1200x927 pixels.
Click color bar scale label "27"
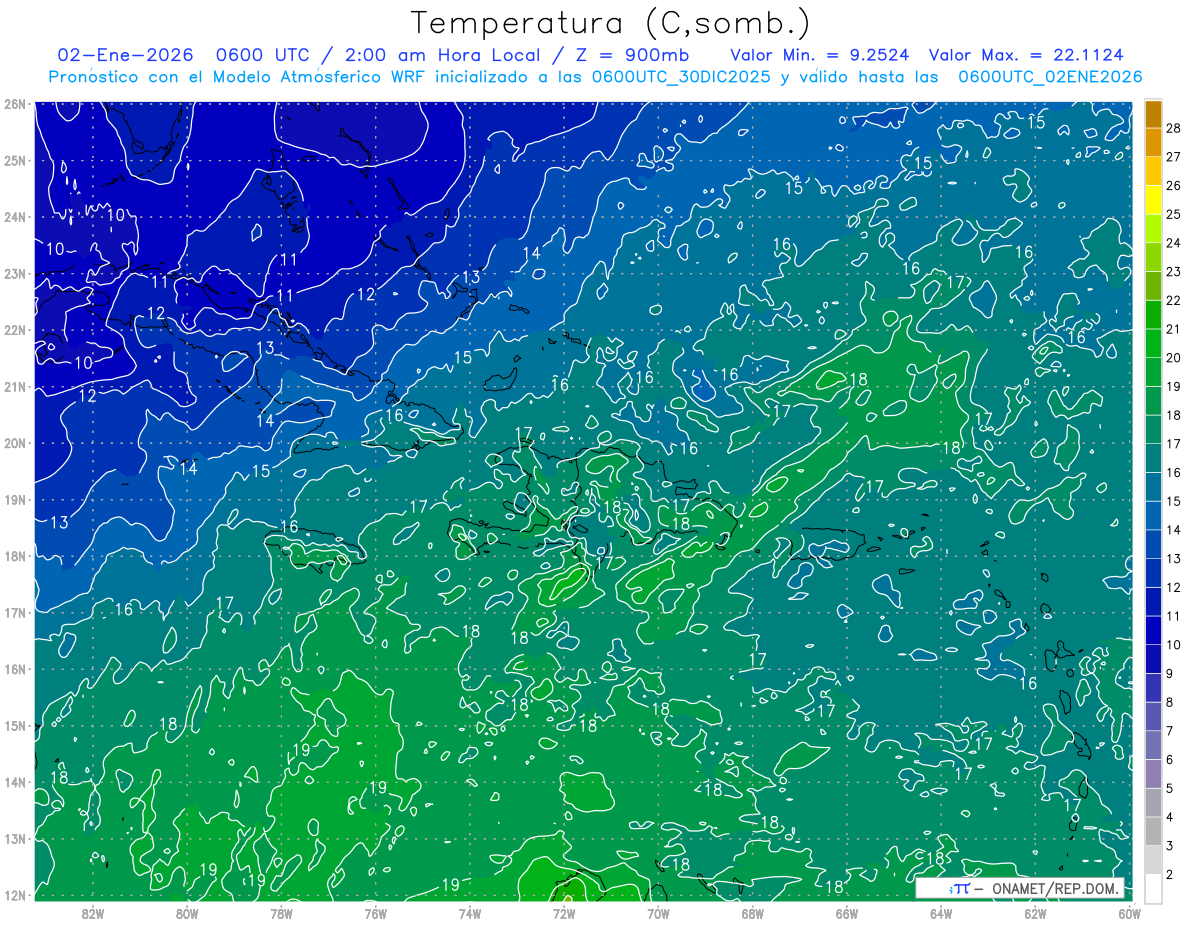1173,156
